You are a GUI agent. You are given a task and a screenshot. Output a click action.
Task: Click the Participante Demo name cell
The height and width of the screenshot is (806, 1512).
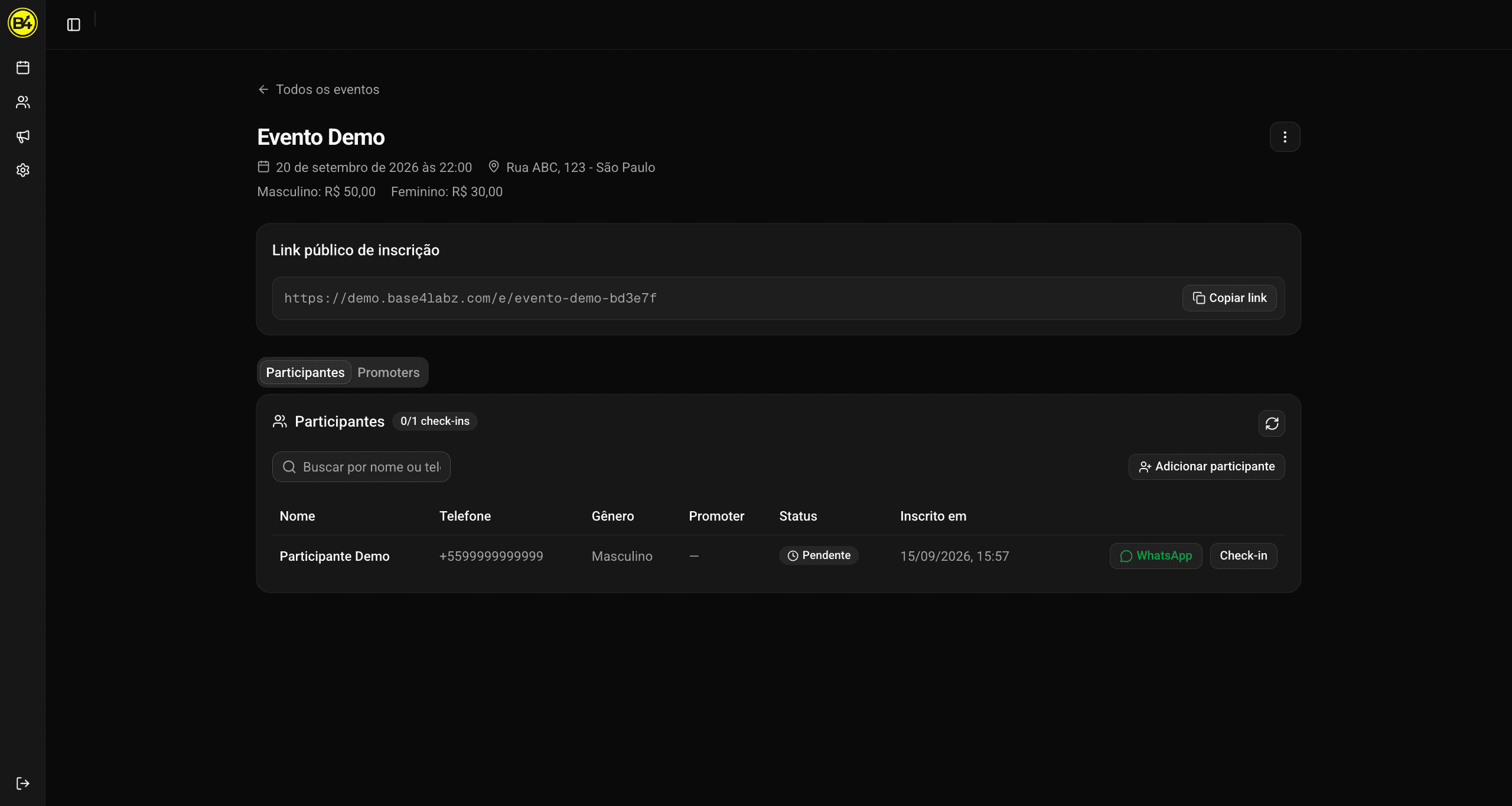[334, 556]
